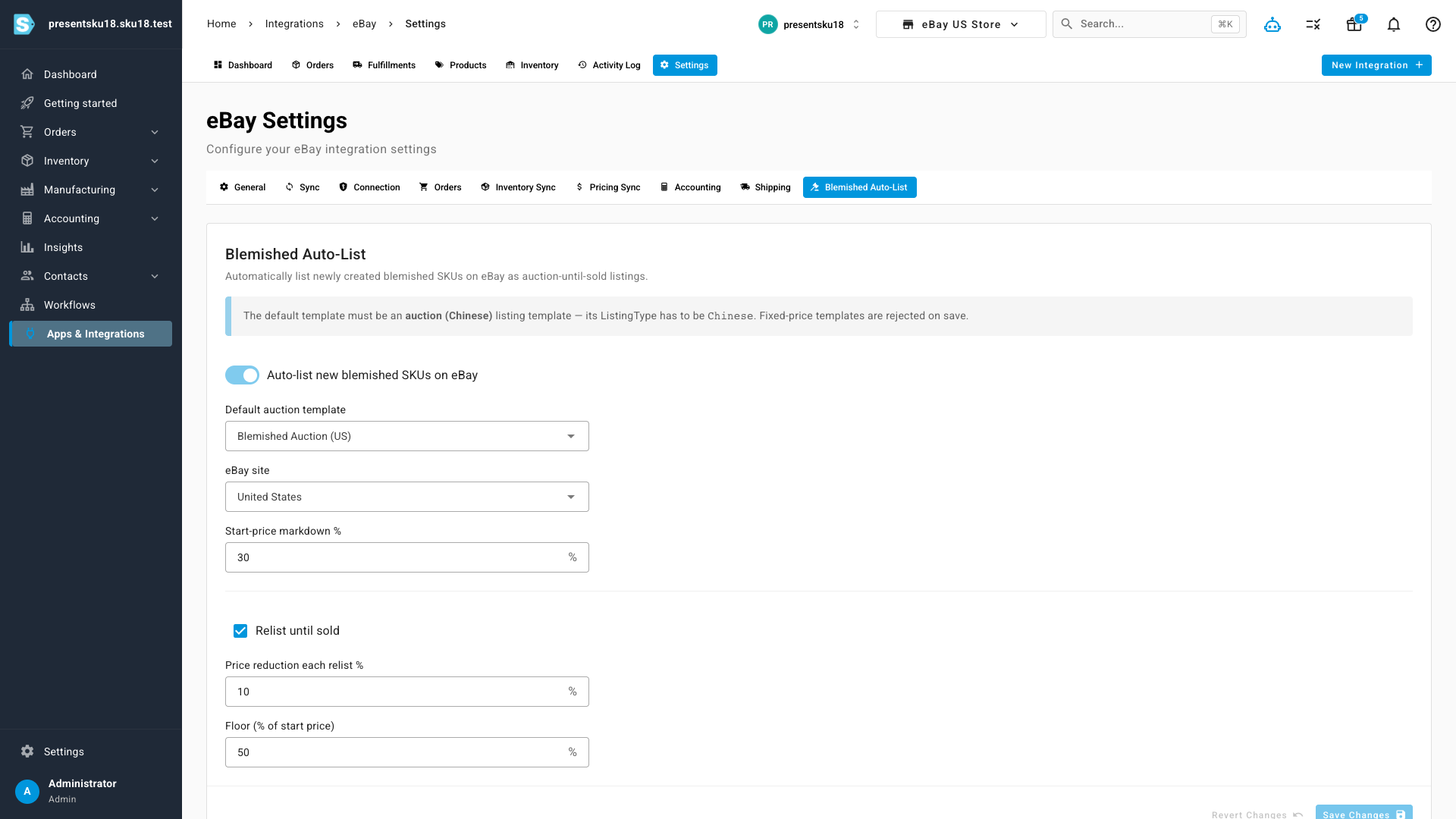Switch to the Inventory Sync tab

pyautogui.click(x=518, y=187)
